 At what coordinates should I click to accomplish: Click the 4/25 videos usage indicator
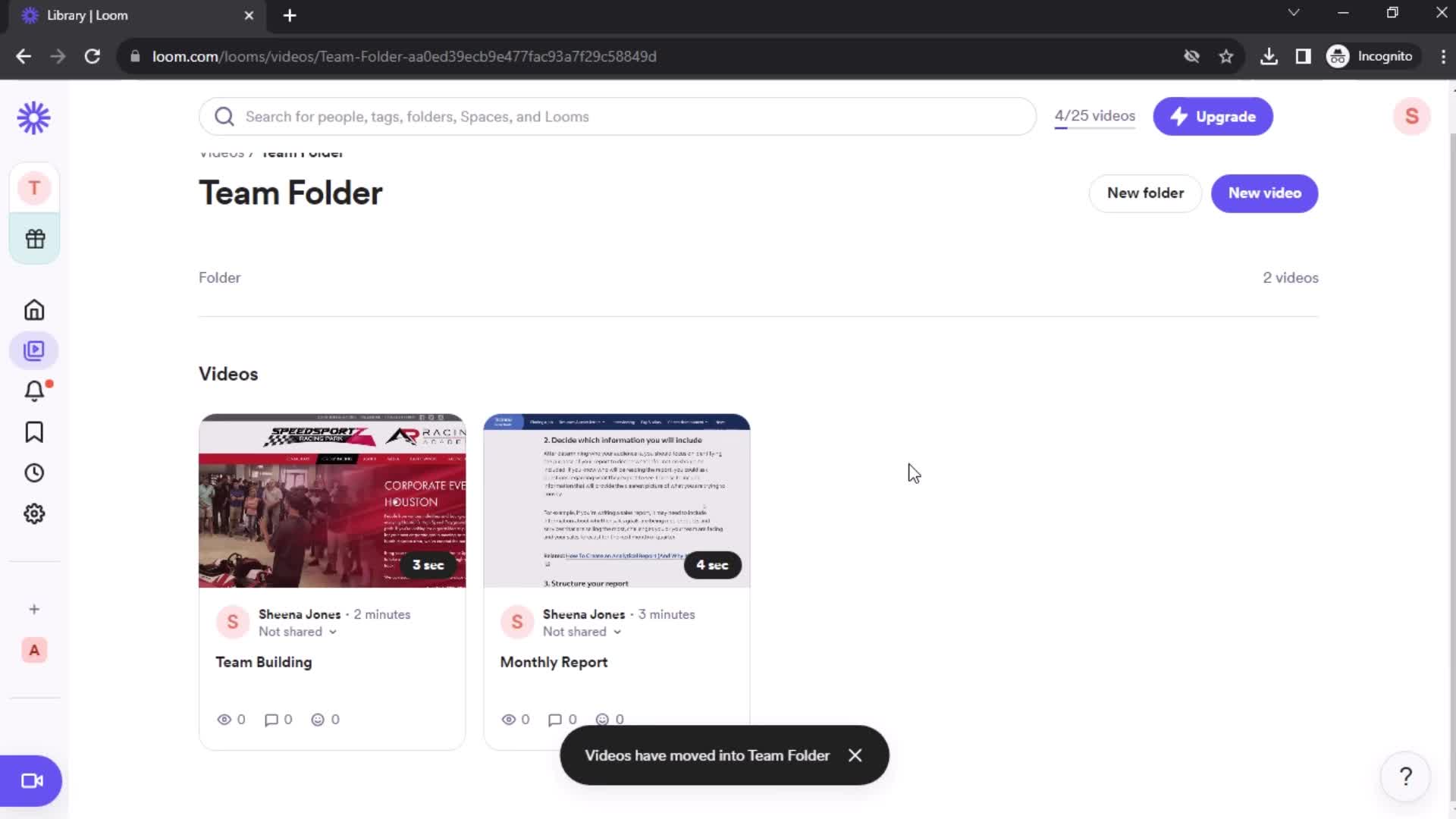pos(1094,115)
